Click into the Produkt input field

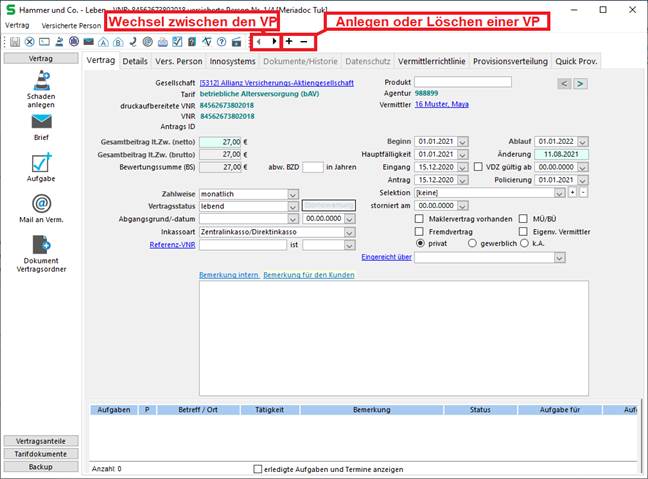point(462,82)
